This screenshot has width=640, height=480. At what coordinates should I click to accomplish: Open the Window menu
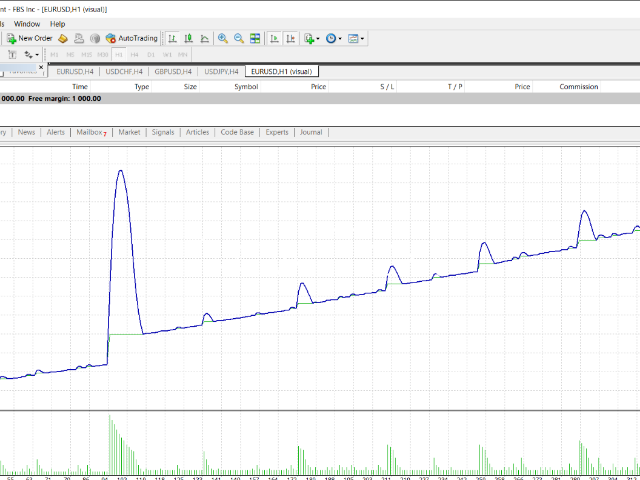tap(27, 24)
